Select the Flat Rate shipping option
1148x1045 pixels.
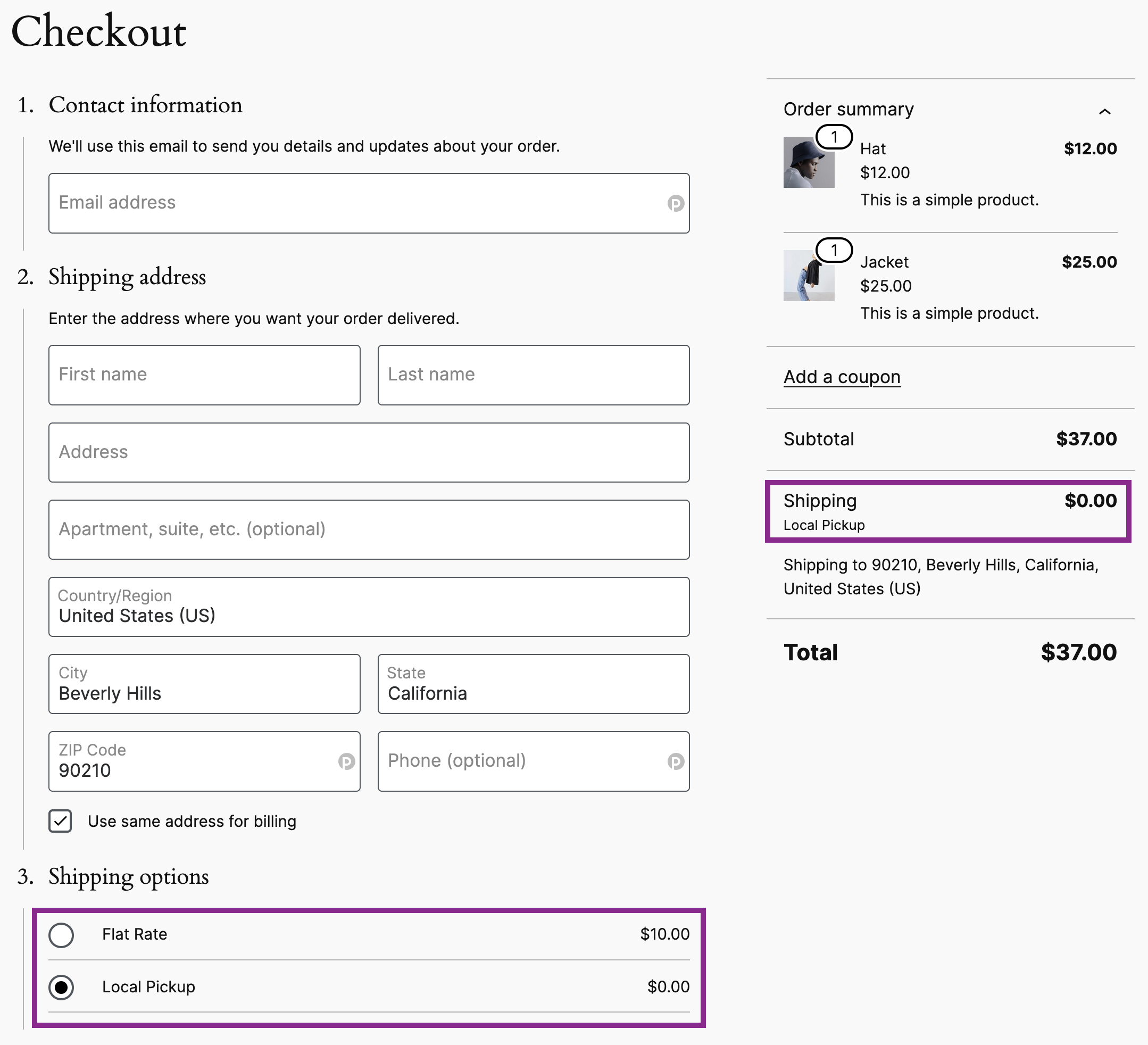62,934
